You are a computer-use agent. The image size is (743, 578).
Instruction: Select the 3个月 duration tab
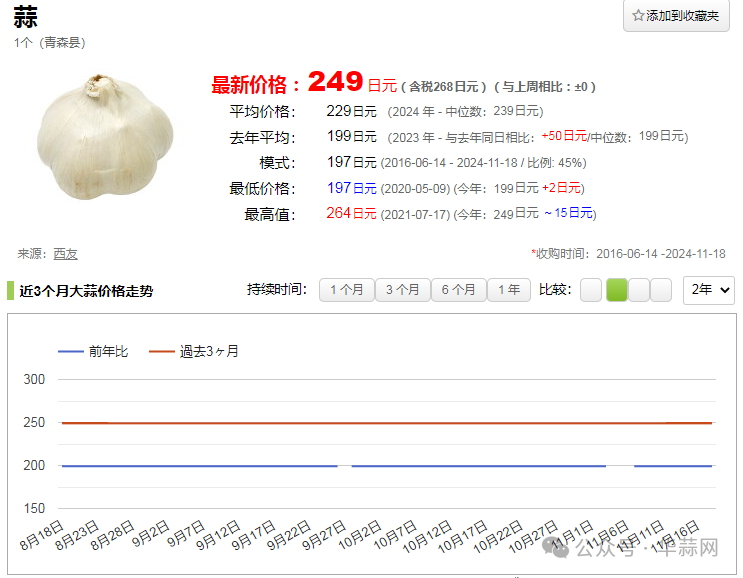pyautogui.click(x=402, y=290)
